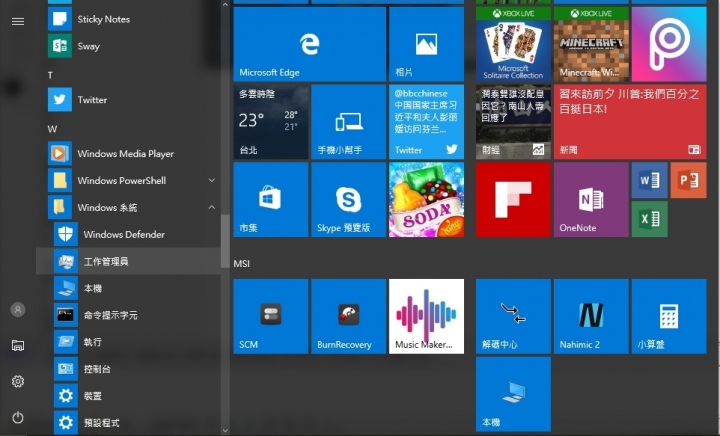Jump to letter T section header

click(51, 75)
